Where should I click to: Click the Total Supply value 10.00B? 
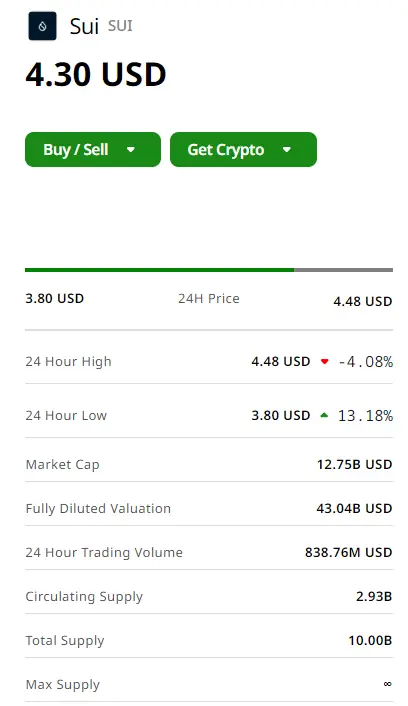[370, 640]
